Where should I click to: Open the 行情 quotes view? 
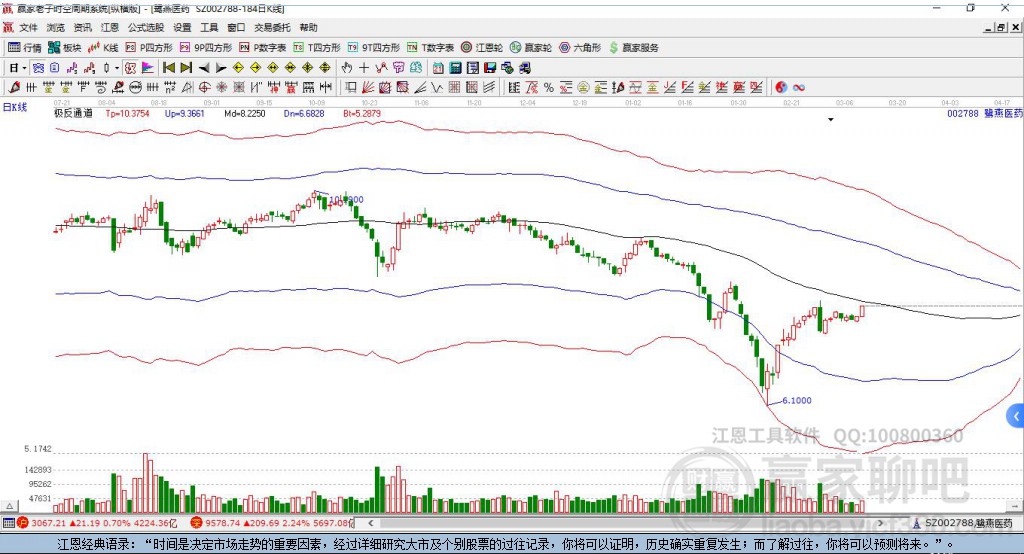point(24,47)
